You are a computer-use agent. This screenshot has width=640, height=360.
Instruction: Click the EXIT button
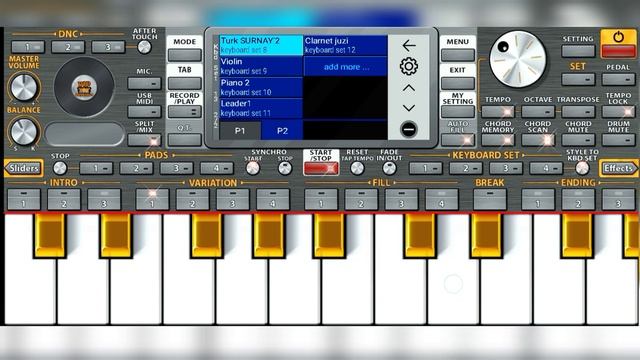458,84
